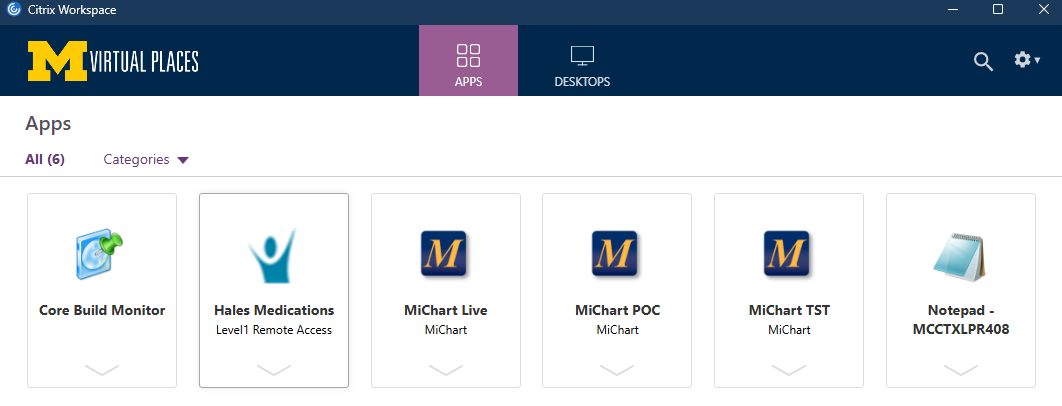Open the Notepad MCCTXLPR408 notepad icon
Screen dimensions: 1062x406
(961, 254)
